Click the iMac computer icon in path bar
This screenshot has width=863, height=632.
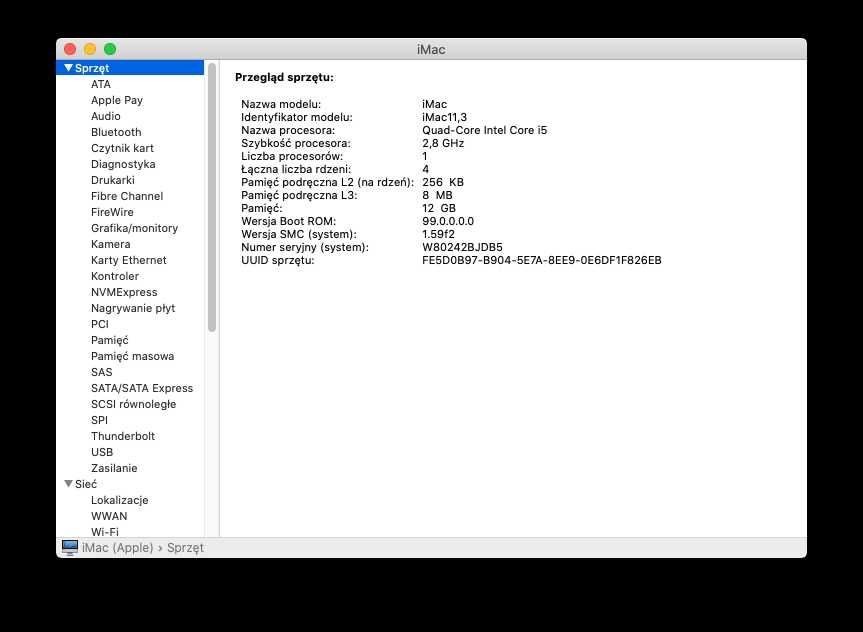click(x=69, y=548)
